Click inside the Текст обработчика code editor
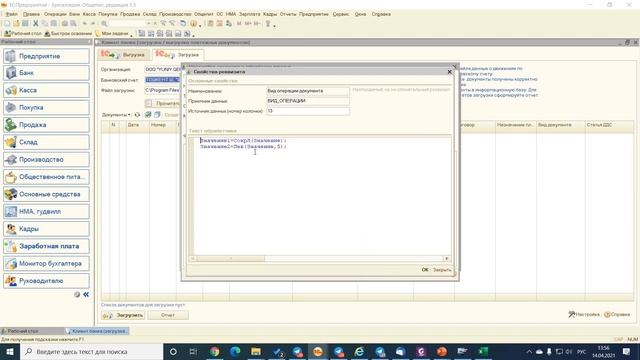Screen dimensions: 640x360 tap(322, 196)
